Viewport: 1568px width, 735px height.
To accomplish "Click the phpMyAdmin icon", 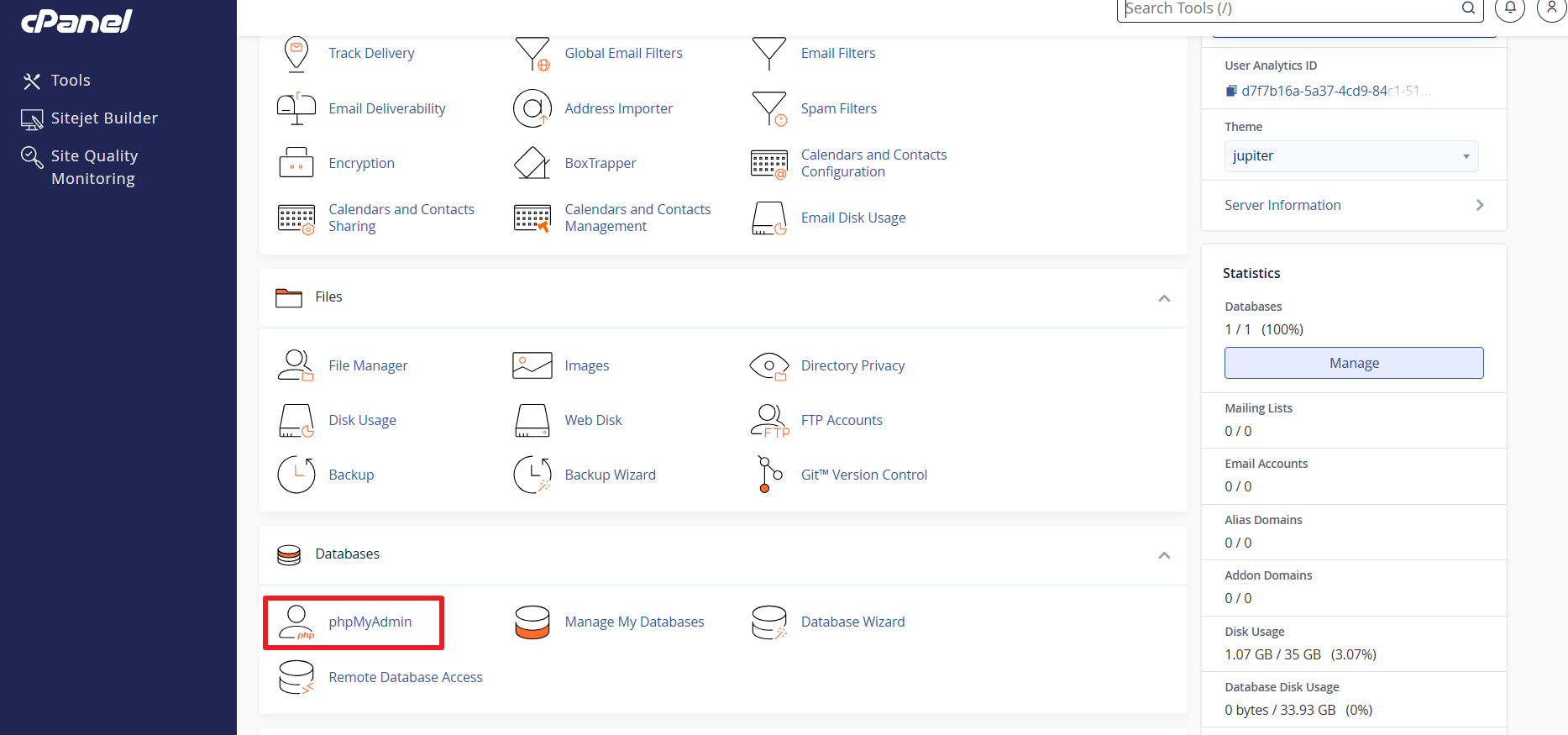I will coord(296,622).
